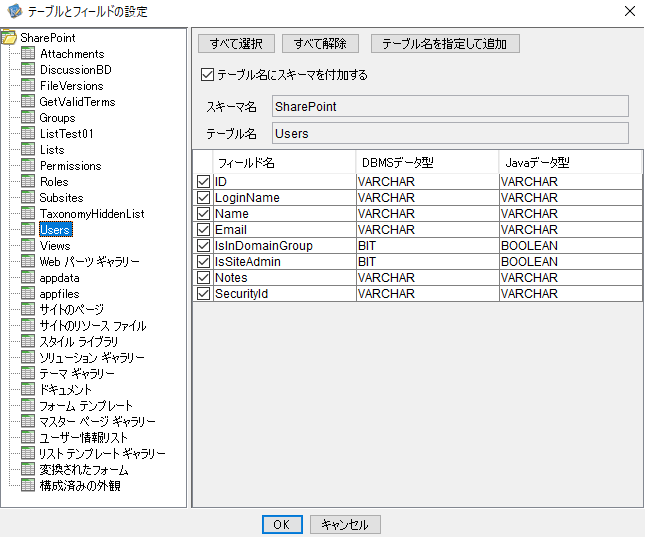Image resolution: width=645 pixels, height=537 pixels.
Task: Click the すべて解除 button
Action: click(320, 43)
